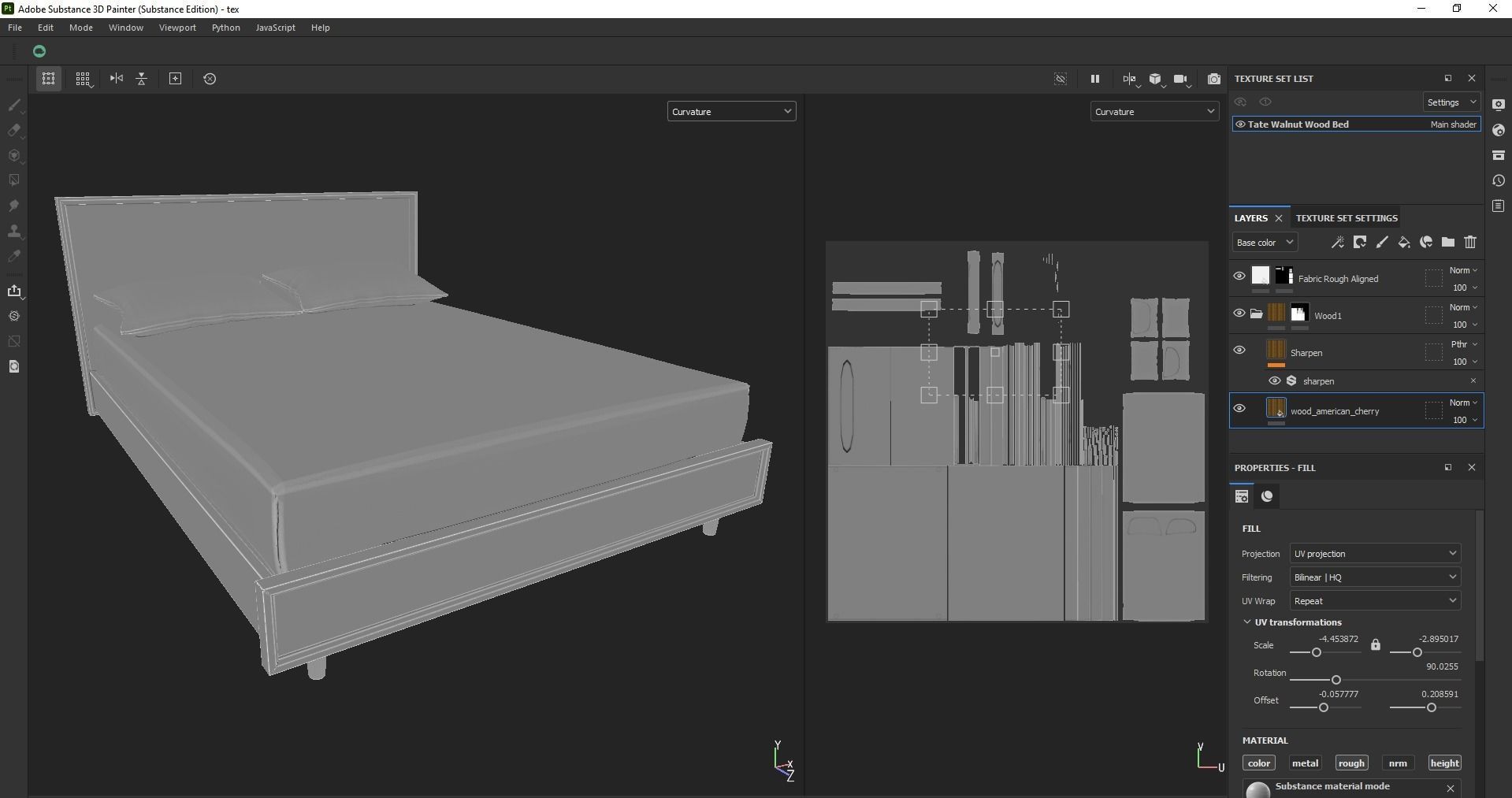
Task: Open the Python menu
Action: tap(226, 28)
